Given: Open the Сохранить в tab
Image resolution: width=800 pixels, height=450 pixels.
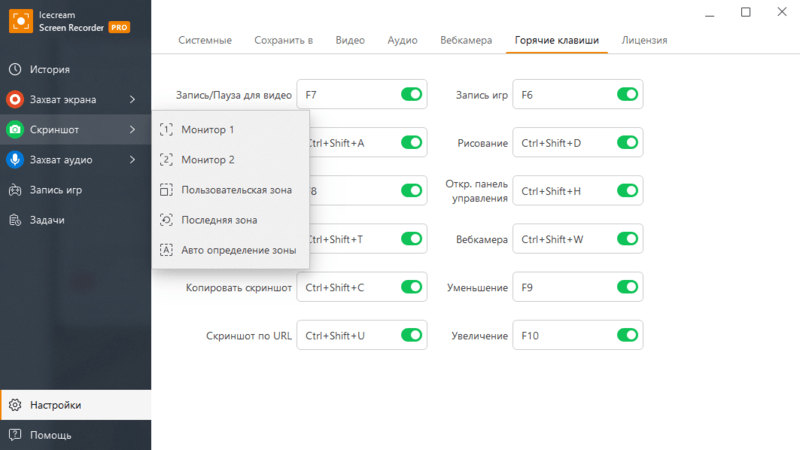Looking at the screenshot, I should (x=283, y=40).
